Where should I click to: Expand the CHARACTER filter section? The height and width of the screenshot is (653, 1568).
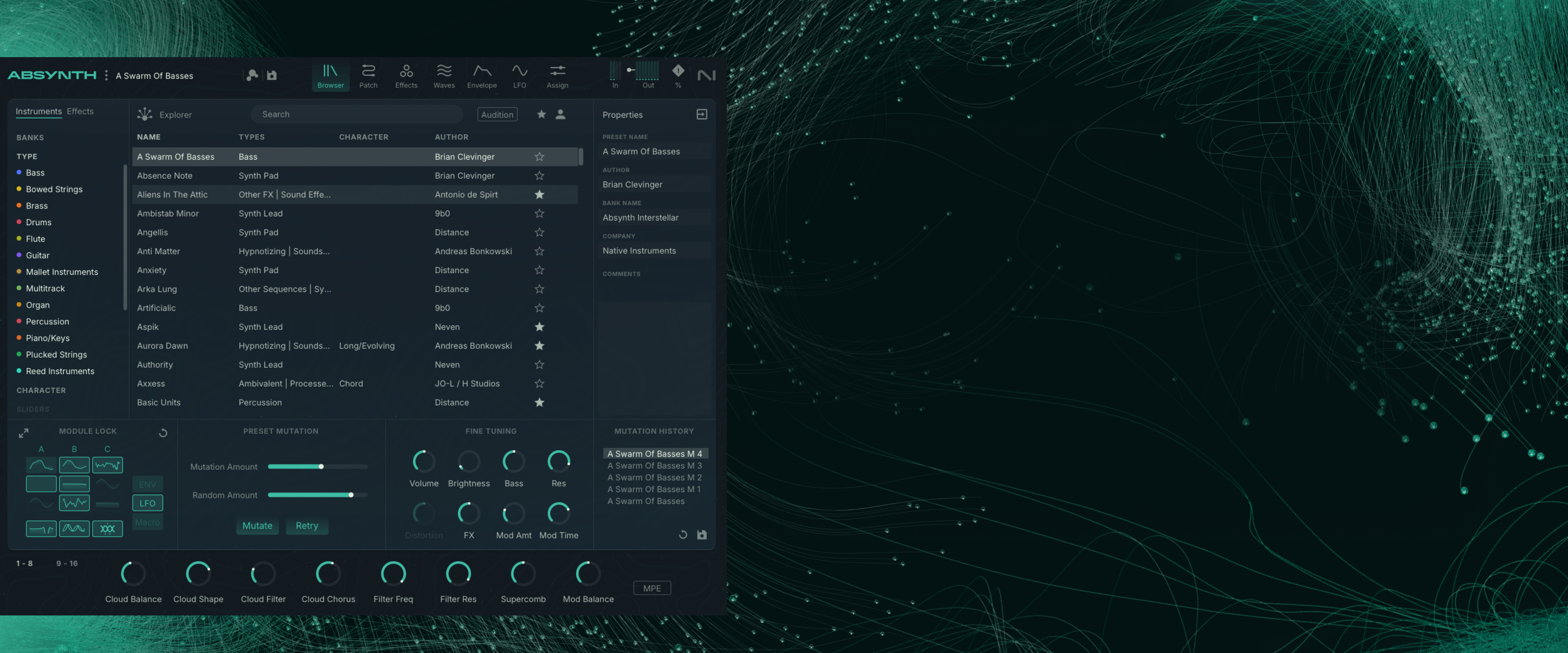pyautogui.click(x=41, y=390)
